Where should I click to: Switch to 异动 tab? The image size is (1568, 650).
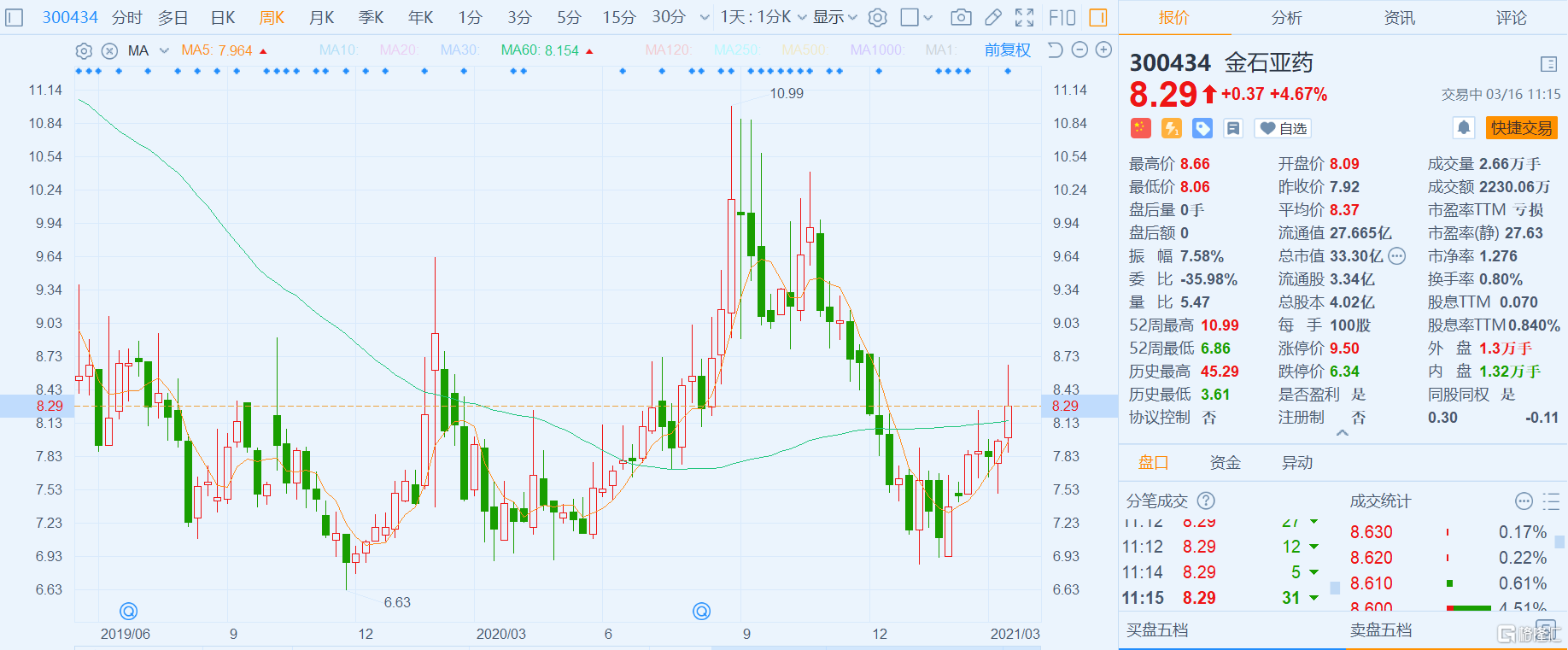[1297, 463]
